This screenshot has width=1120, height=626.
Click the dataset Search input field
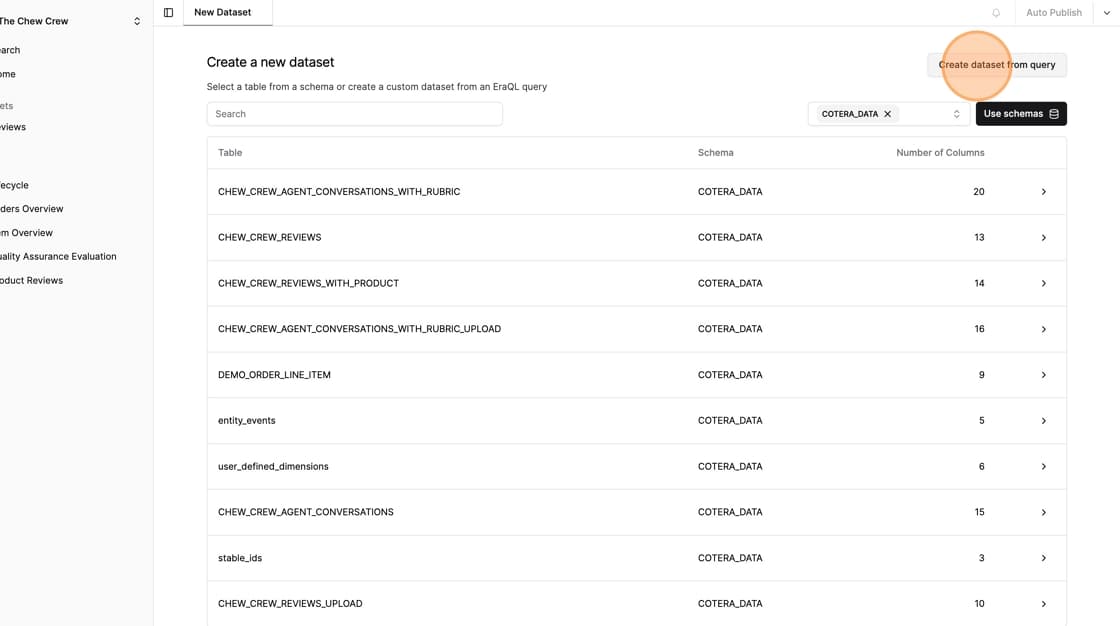click(354, 114)
